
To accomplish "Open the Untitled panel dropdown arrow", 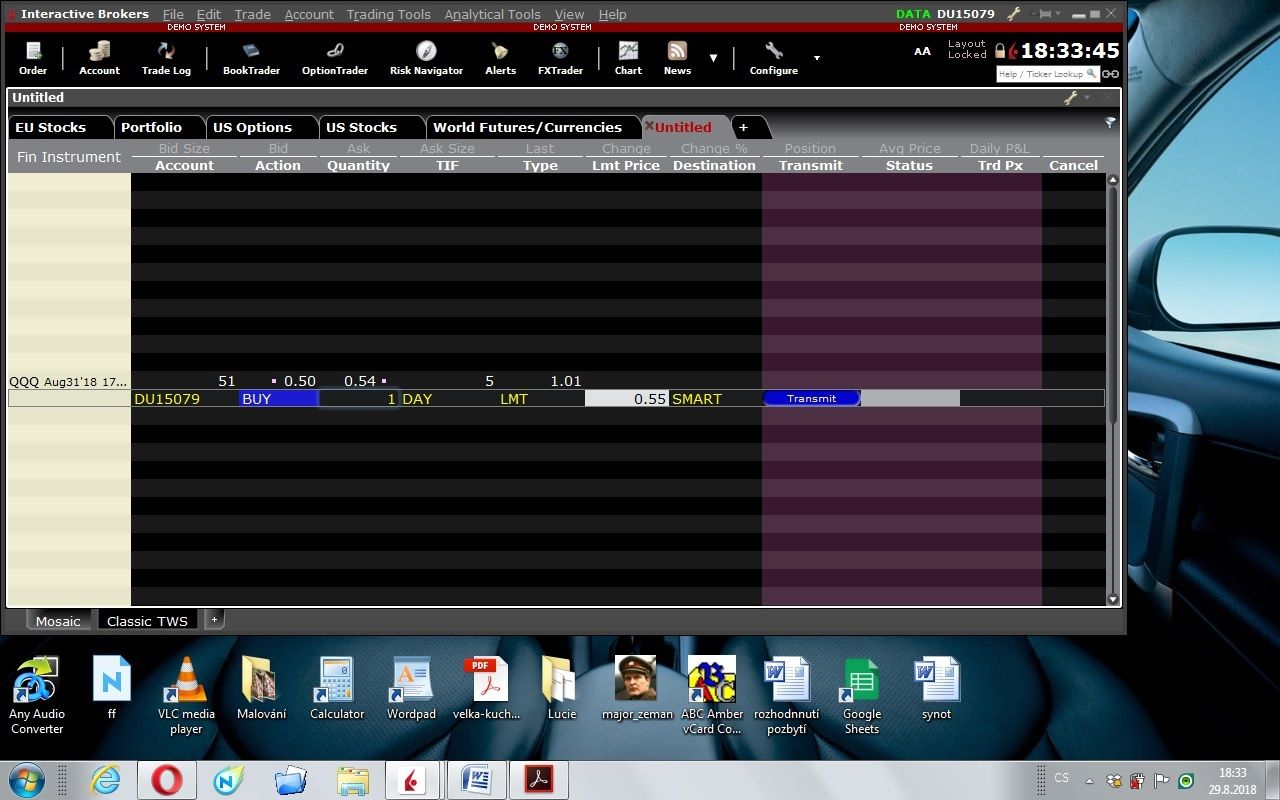I will point(1087,98).
